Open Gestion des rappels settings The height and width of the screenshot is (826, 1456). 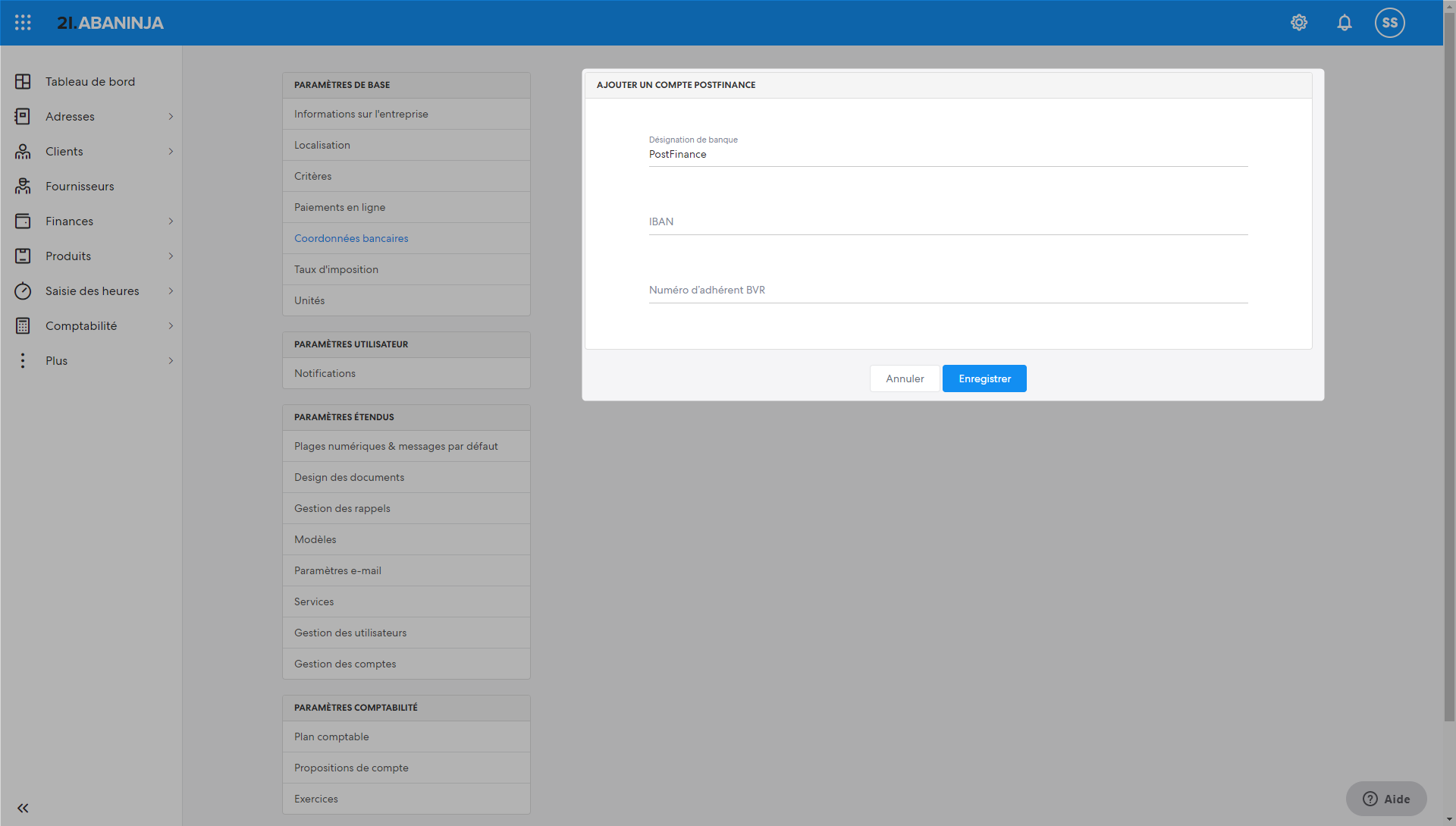point(406,508)
